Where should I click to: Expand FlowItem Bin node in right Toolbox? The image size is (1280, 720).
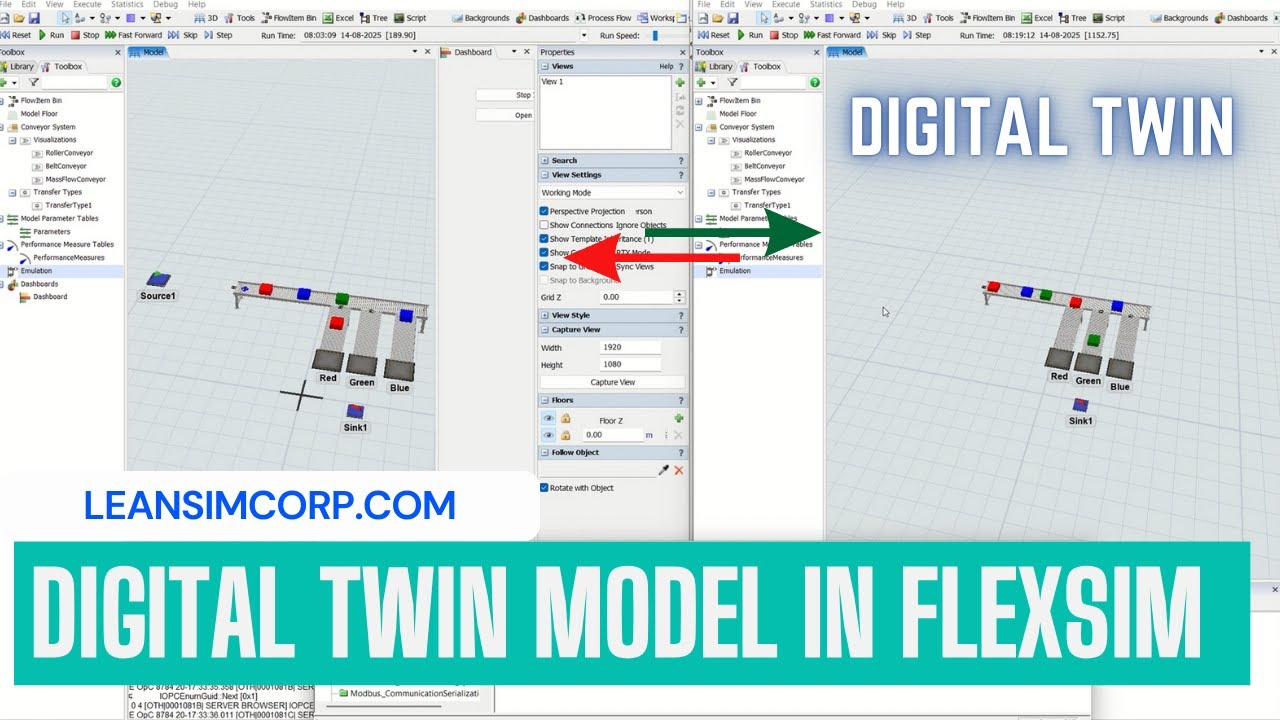pyautogui.click(x=700, y=100)
